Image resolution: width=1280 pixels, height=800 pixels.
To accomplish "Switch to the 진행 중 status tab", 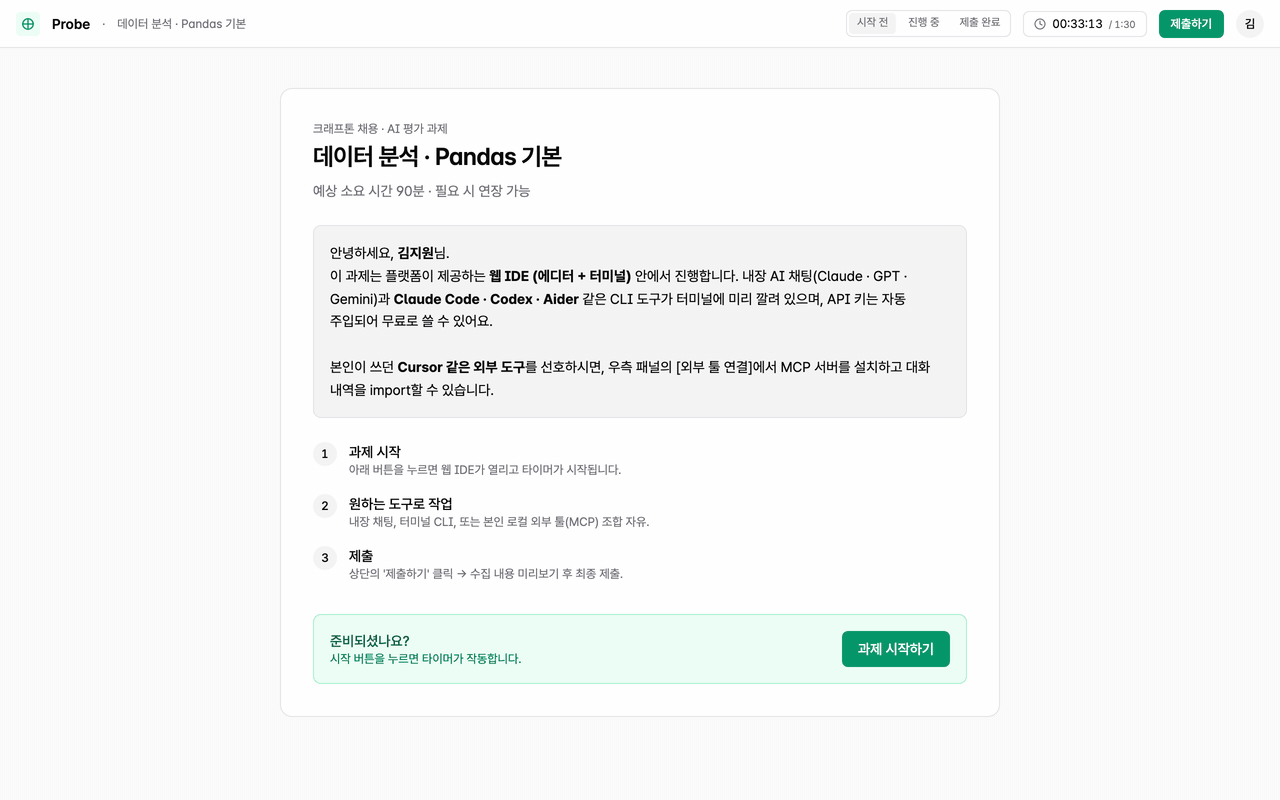I will [x=923, y=23].
